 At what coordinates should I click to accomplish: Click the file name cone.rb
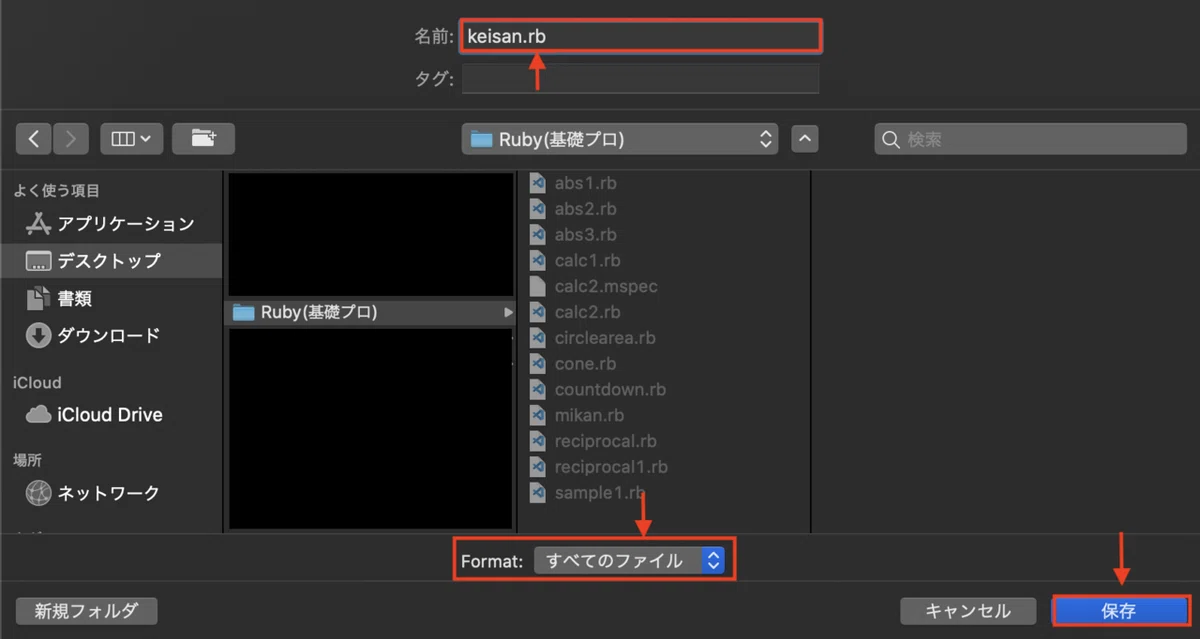585,364
